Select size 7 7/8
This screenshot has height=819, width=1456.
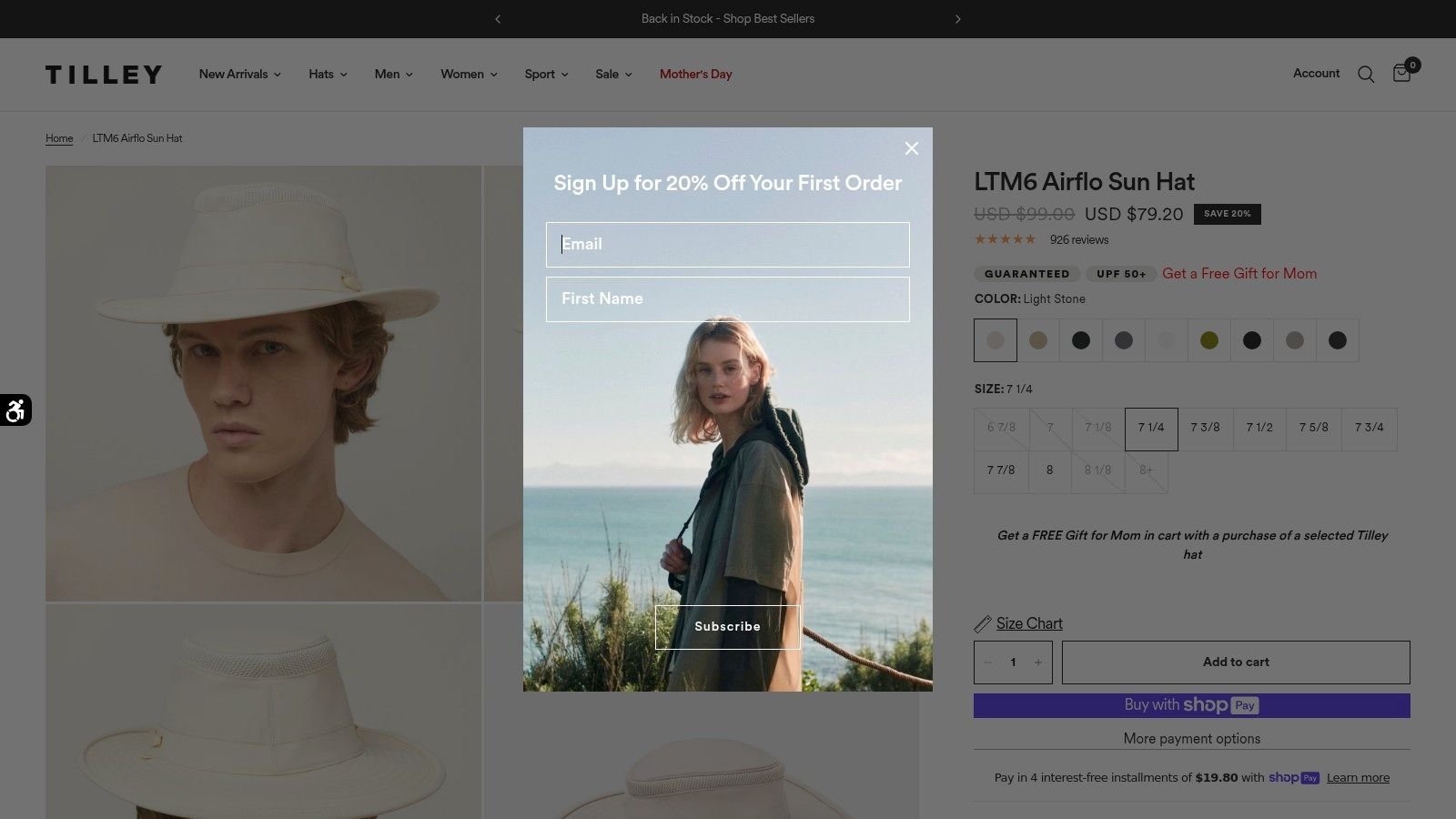pyautogui.click(x=1001, y=471)
